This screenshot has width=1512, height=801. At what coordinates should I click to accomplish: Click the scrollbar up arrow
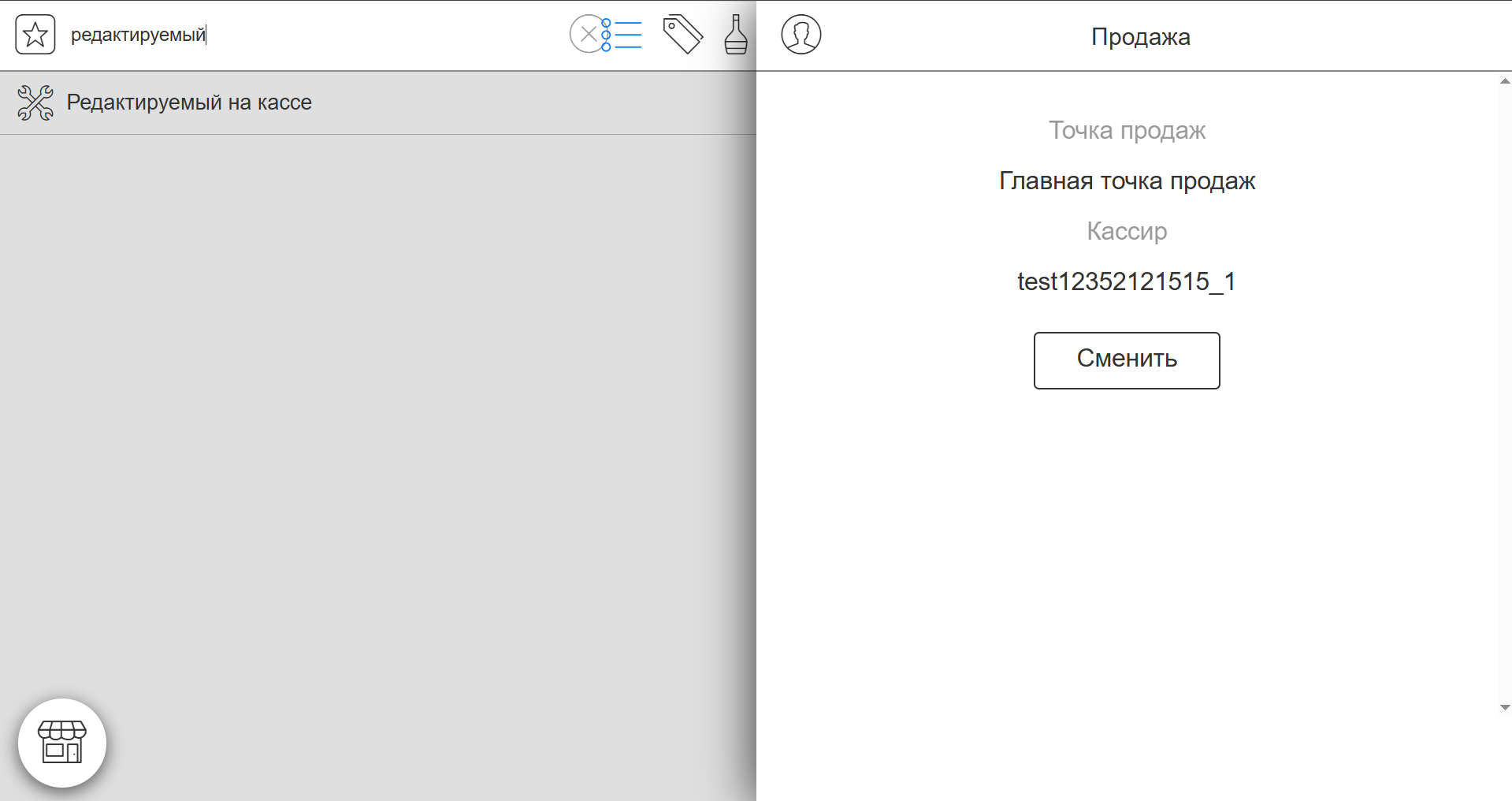1505,81
